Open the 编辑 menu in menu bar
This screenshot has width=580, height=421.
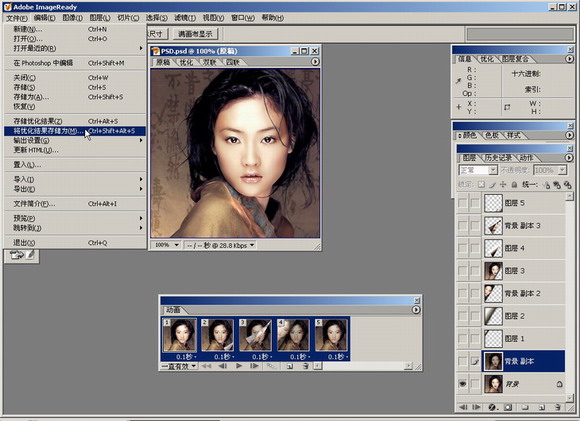pyautogui.click(x=44, y=18)
